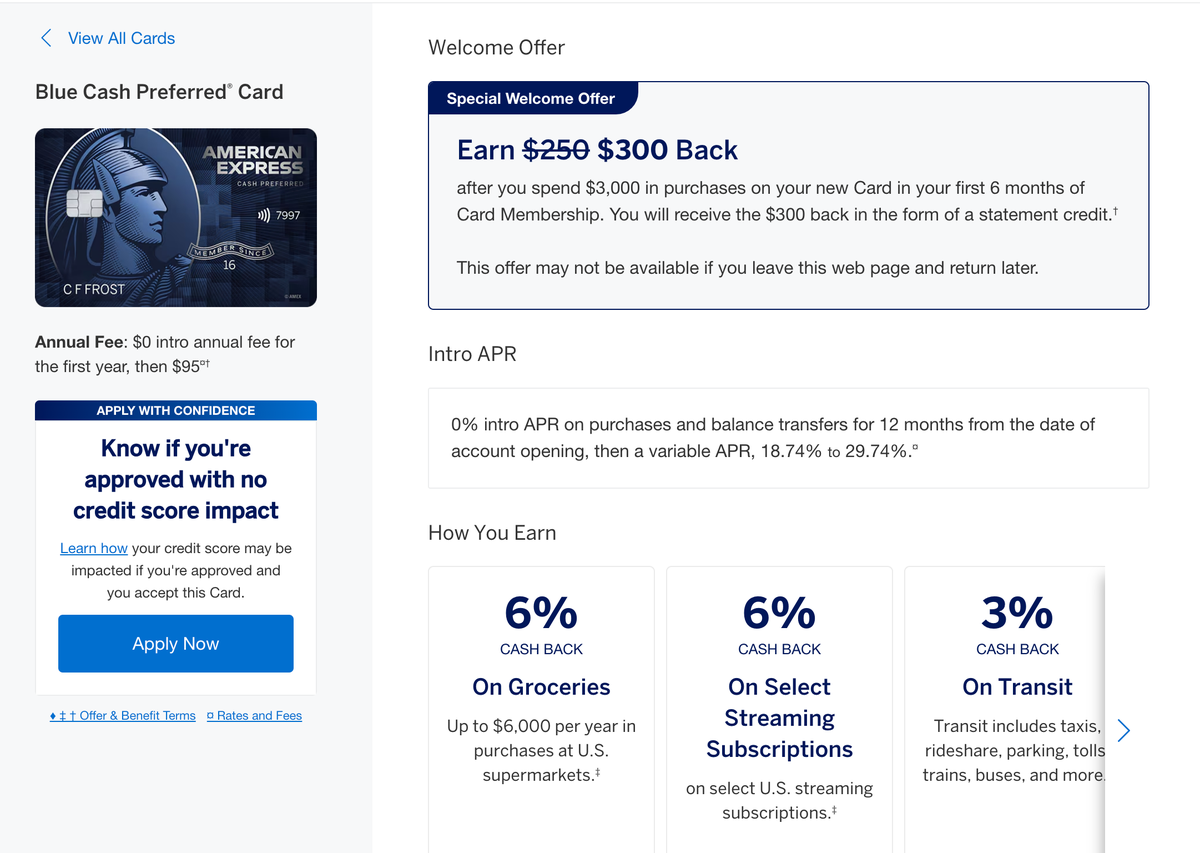This screenshot has height=853, width=1200.
Task: Click the Blue Cash Preferred card image
Action: point(175,216)
